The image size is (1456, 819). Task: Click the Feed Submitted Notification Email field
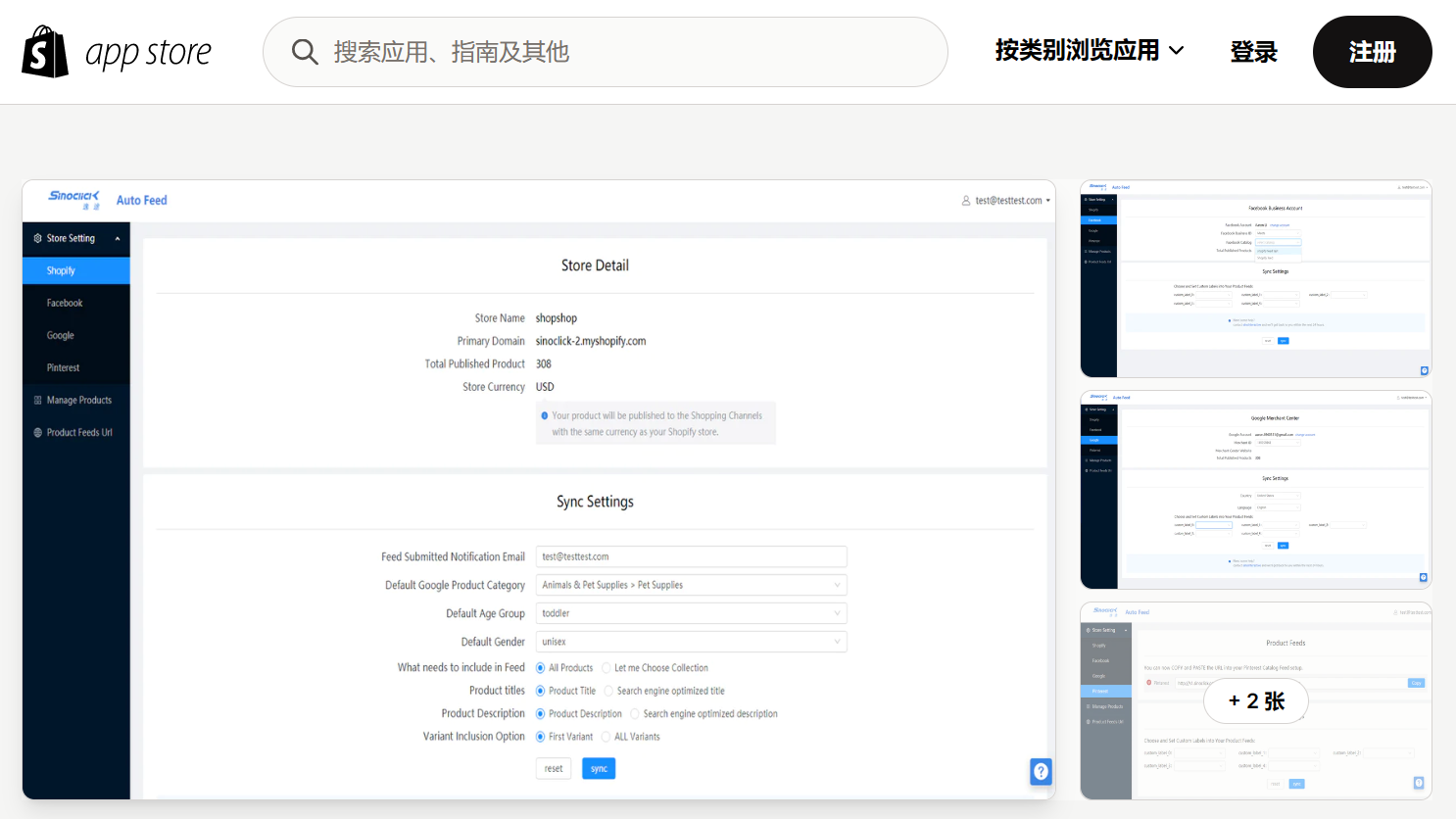click(691, 556)
